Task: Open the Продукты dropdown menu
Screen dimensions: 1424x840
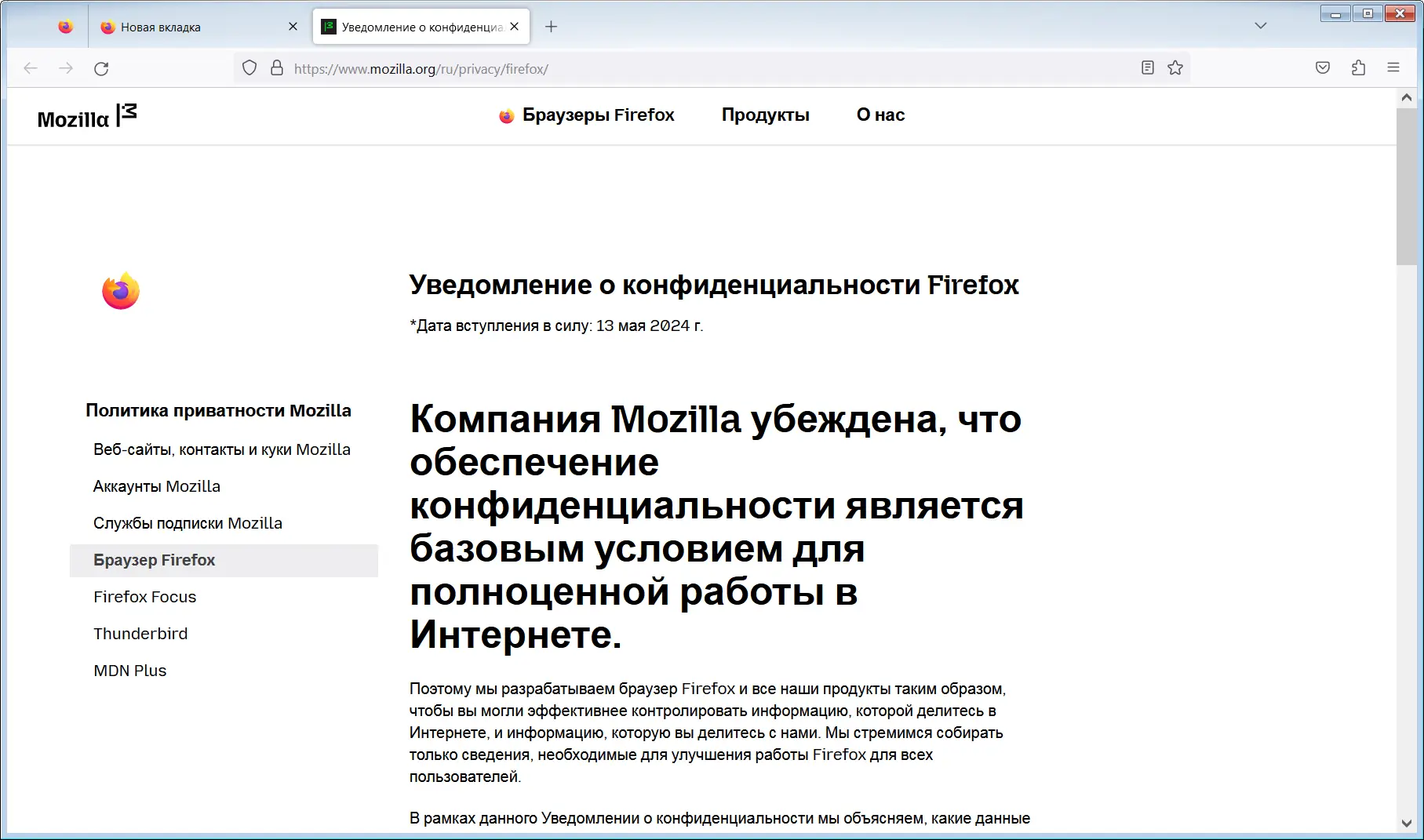Action: pyautogui.click(x=765, y=115)
